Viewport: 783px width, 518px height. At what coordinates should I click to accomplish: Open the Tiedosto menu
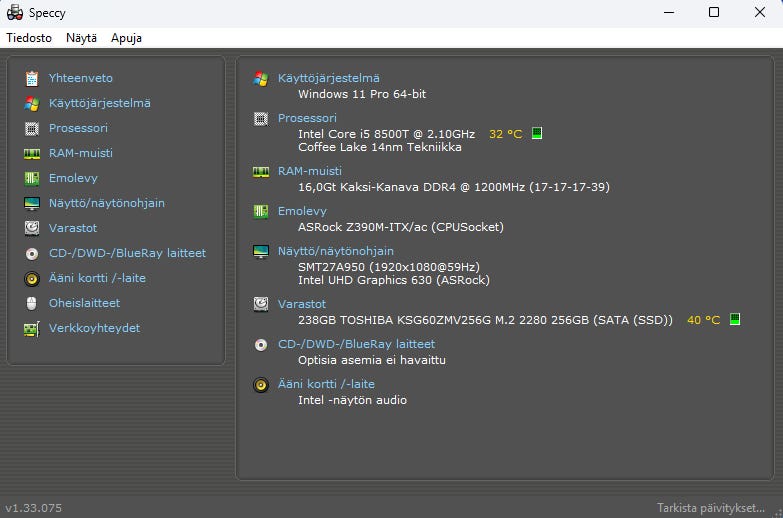29,38
